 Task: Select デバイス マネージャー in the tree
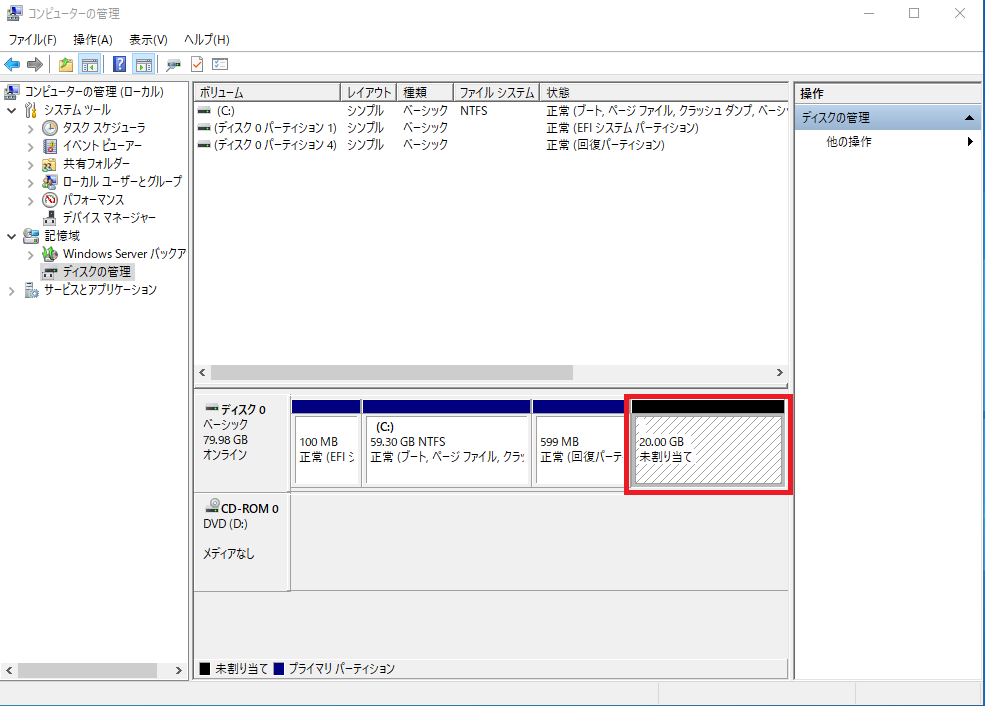point(108,218)
